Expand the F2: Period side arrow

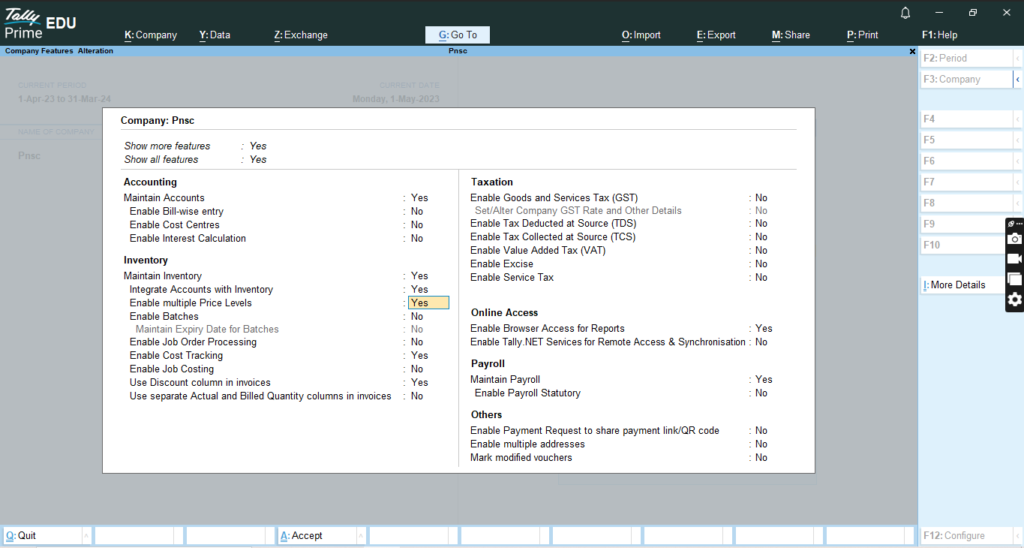[x=1017, y=58]
